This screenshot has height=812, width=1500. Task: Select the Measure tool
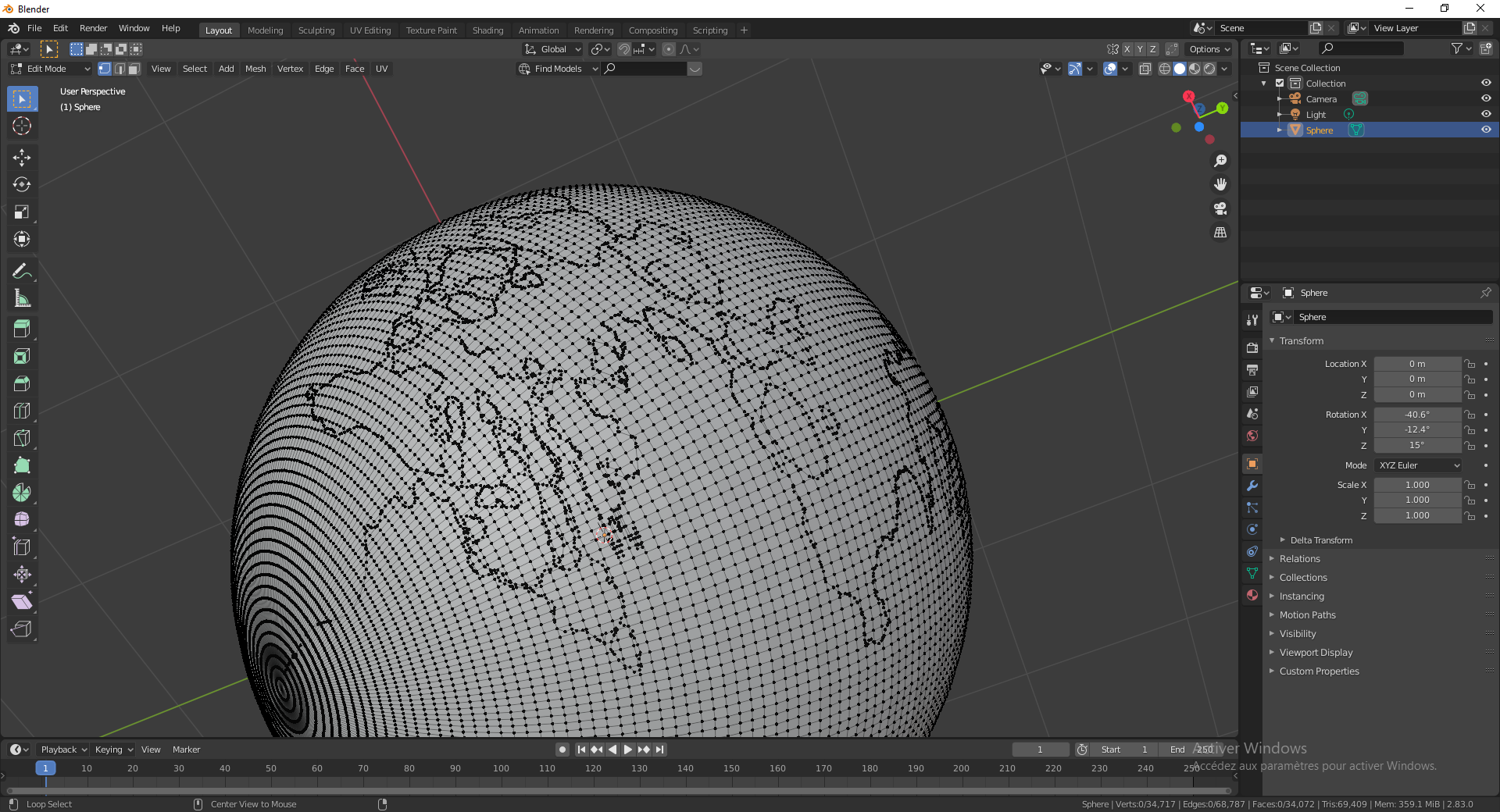tap(22, 298)
